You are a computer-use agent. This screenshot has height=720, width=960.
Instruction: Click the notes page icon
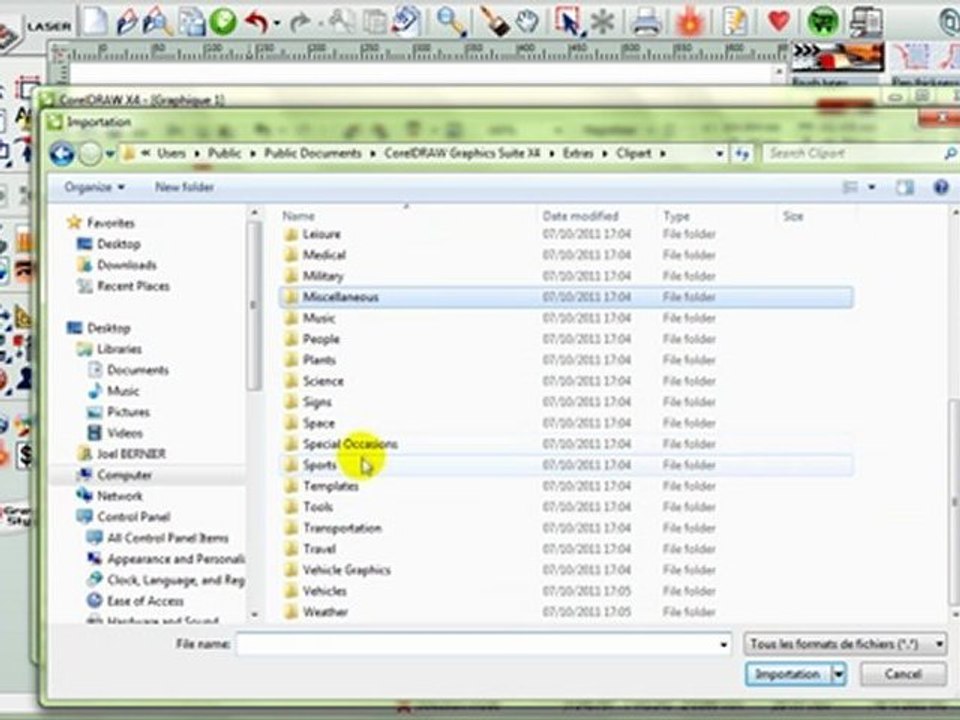tap(735, 22)
